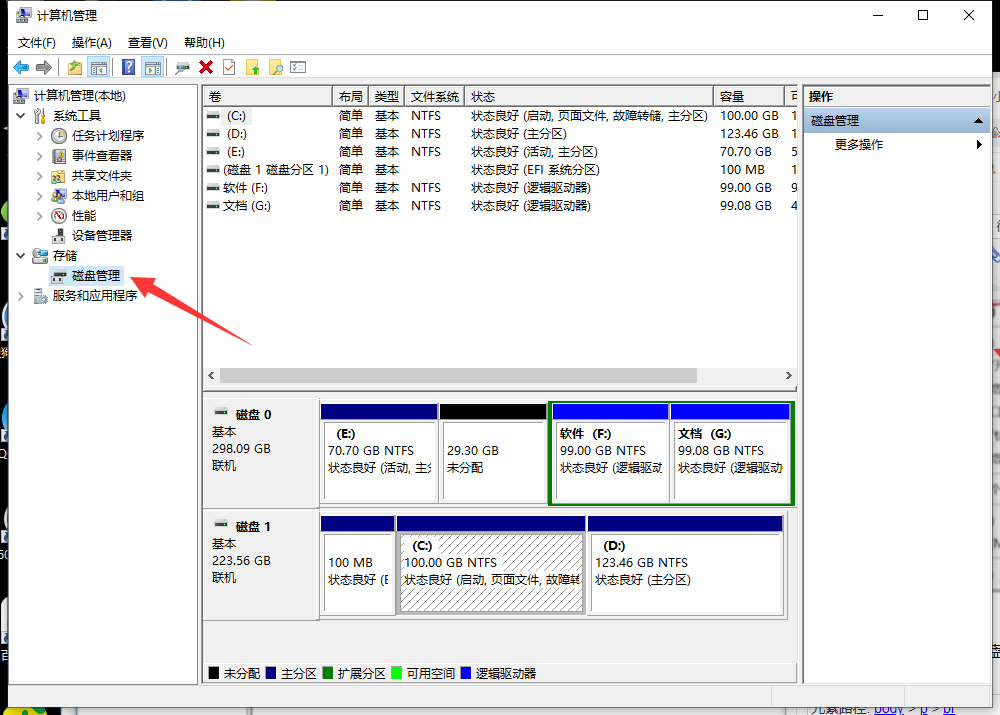Sort volumes by the 文件系统 column header
Image resolution: width=1000 pixels, height=715 pixels.
pos(434,97)
